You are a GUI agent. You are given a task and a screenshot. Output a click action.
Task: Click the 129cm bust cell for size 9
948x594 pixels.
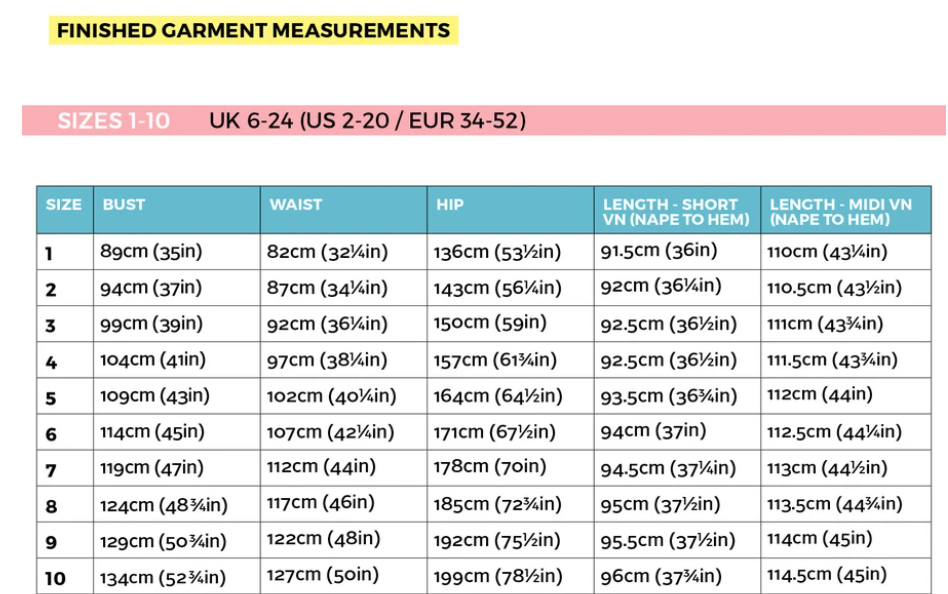(x=163, y=541)
